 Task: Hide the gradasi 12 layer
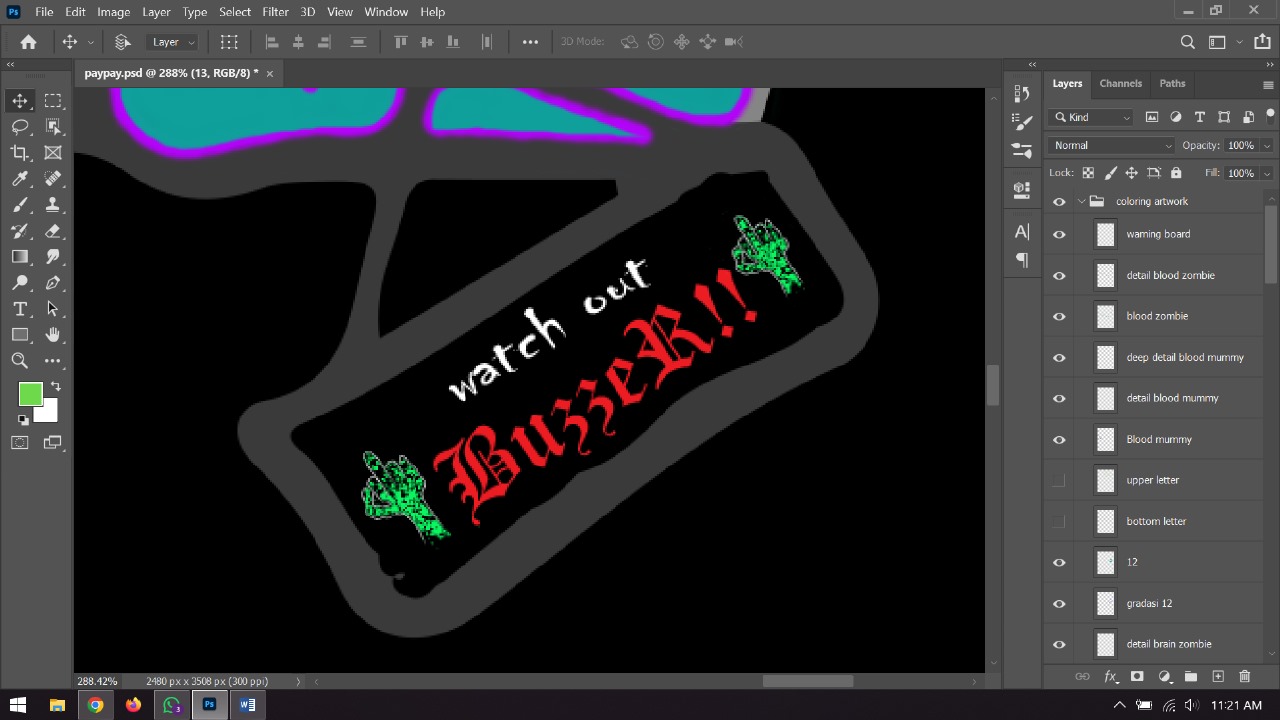(x=1059, y=603)
